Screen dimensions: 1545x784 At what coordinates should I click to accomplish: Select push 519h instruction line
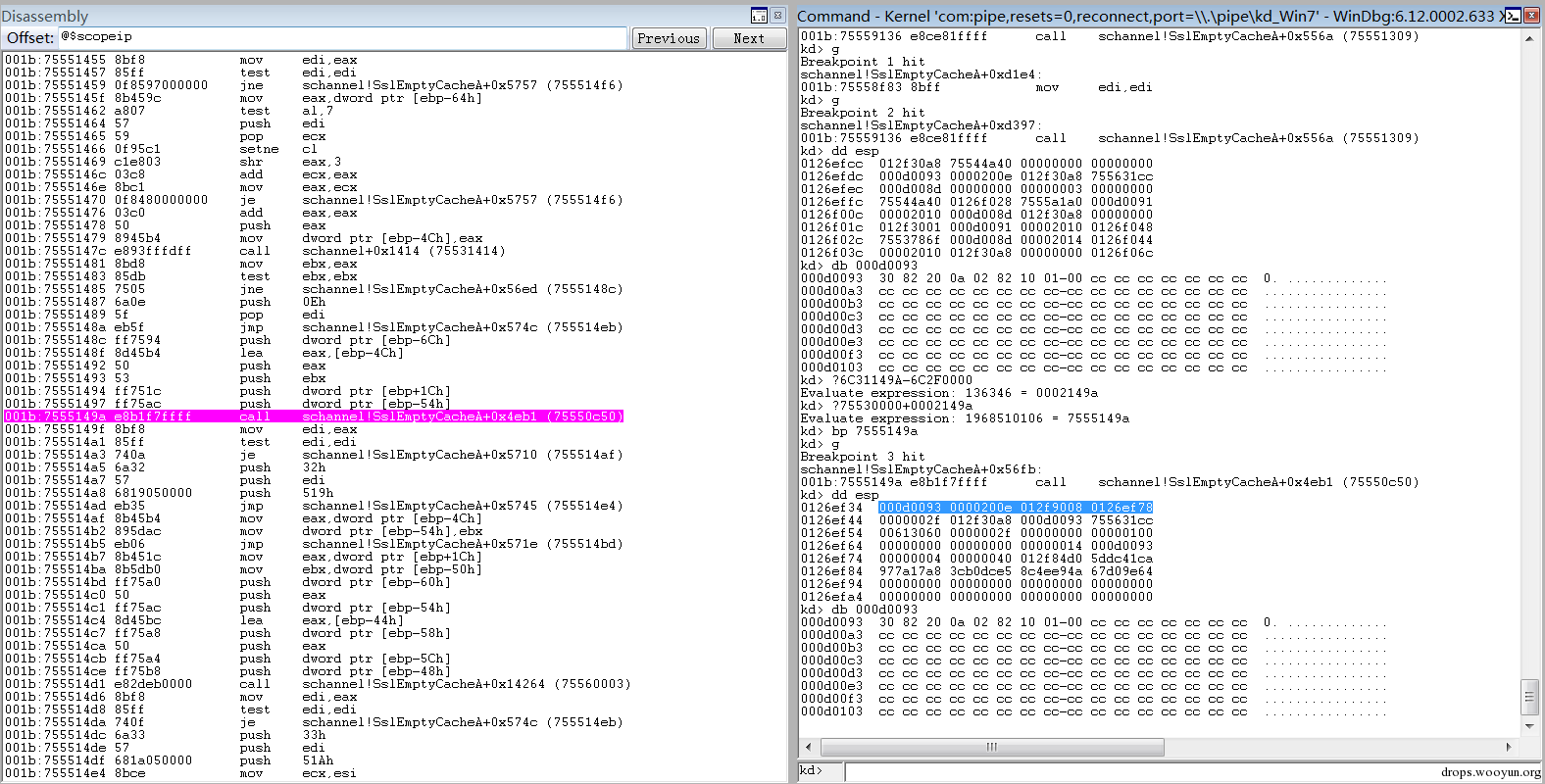click(170, 493)
